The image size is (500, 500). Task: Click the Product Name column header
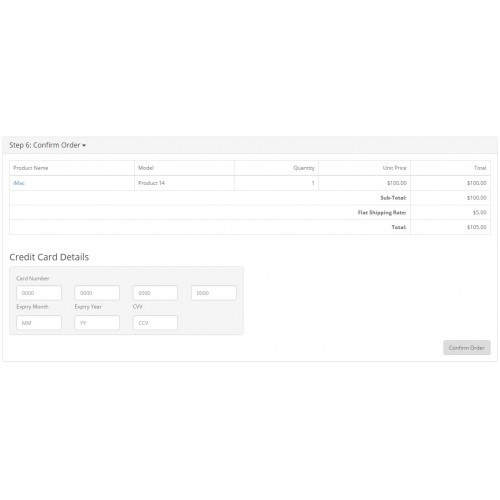click(x=31, y=168)
